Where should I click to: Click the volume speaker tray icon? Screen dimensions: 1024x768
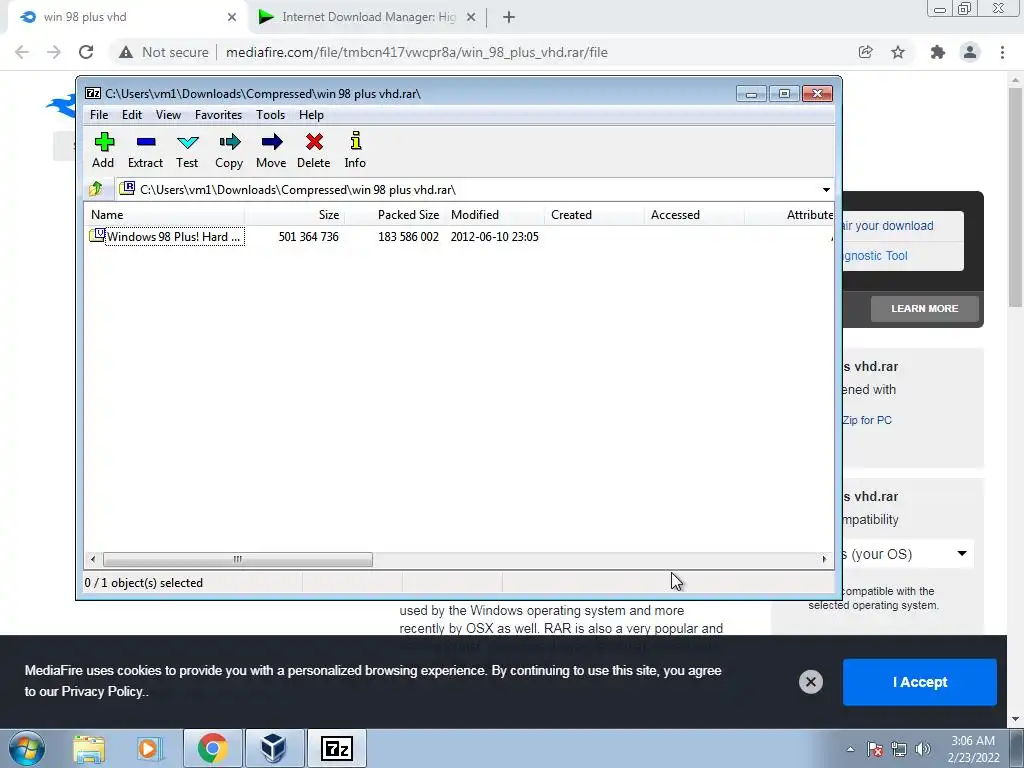tap(923, 749)
